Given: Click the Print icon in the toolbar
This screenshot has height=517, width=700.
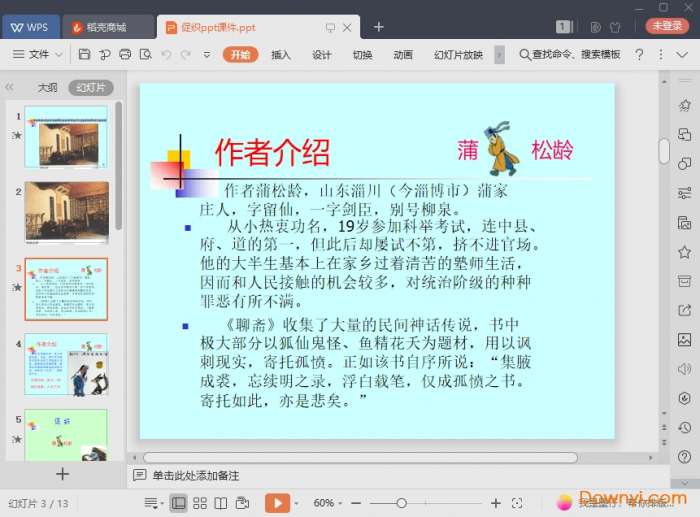Looking at the screenshot, I should pos(125,54).
